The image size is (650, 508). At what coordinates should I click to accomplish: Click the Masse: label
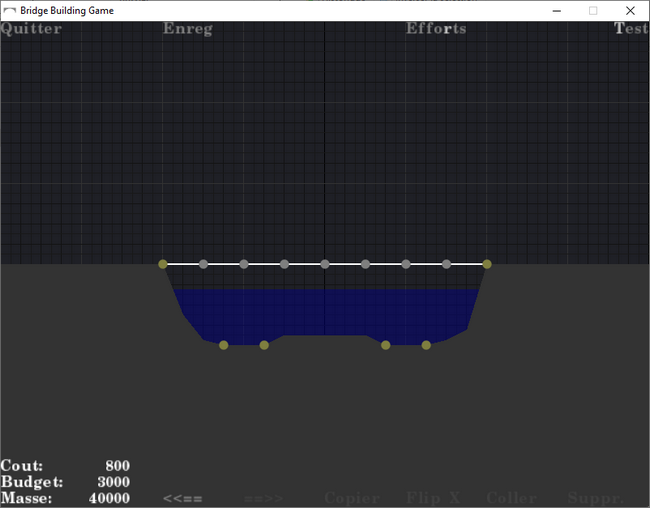pos(27,498)
